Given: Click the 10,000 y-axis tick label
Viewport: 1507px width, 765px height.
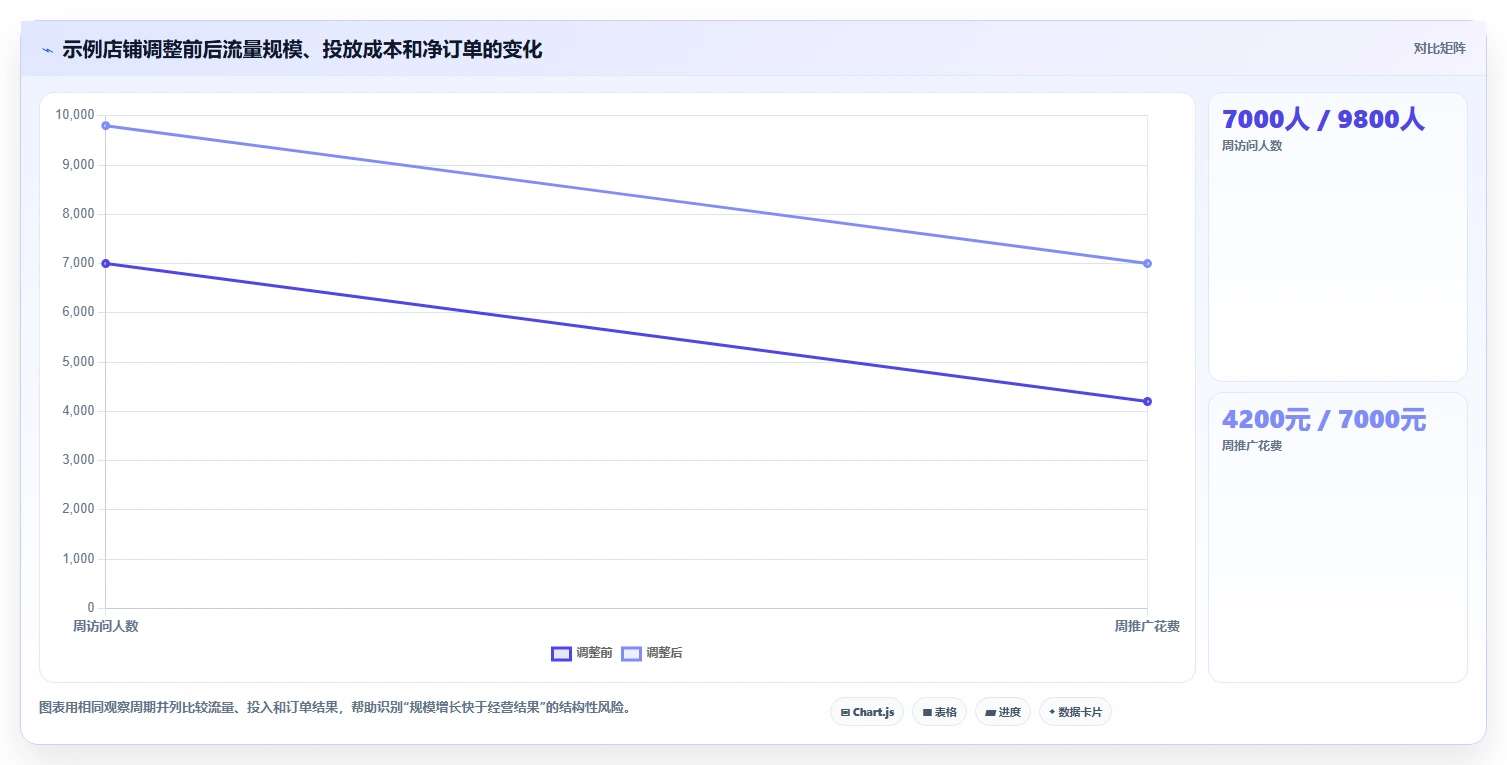Looking at the screenshot, I should pyautogui.click(x=75, y=115).
